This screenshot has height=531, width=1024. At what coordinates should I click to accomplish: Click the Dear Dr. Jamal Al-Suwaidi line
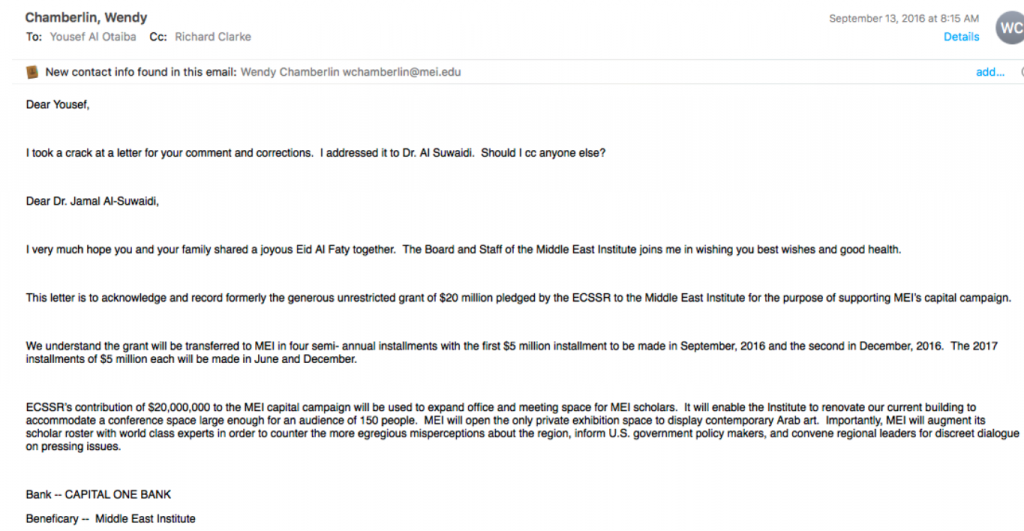(92, 201)
